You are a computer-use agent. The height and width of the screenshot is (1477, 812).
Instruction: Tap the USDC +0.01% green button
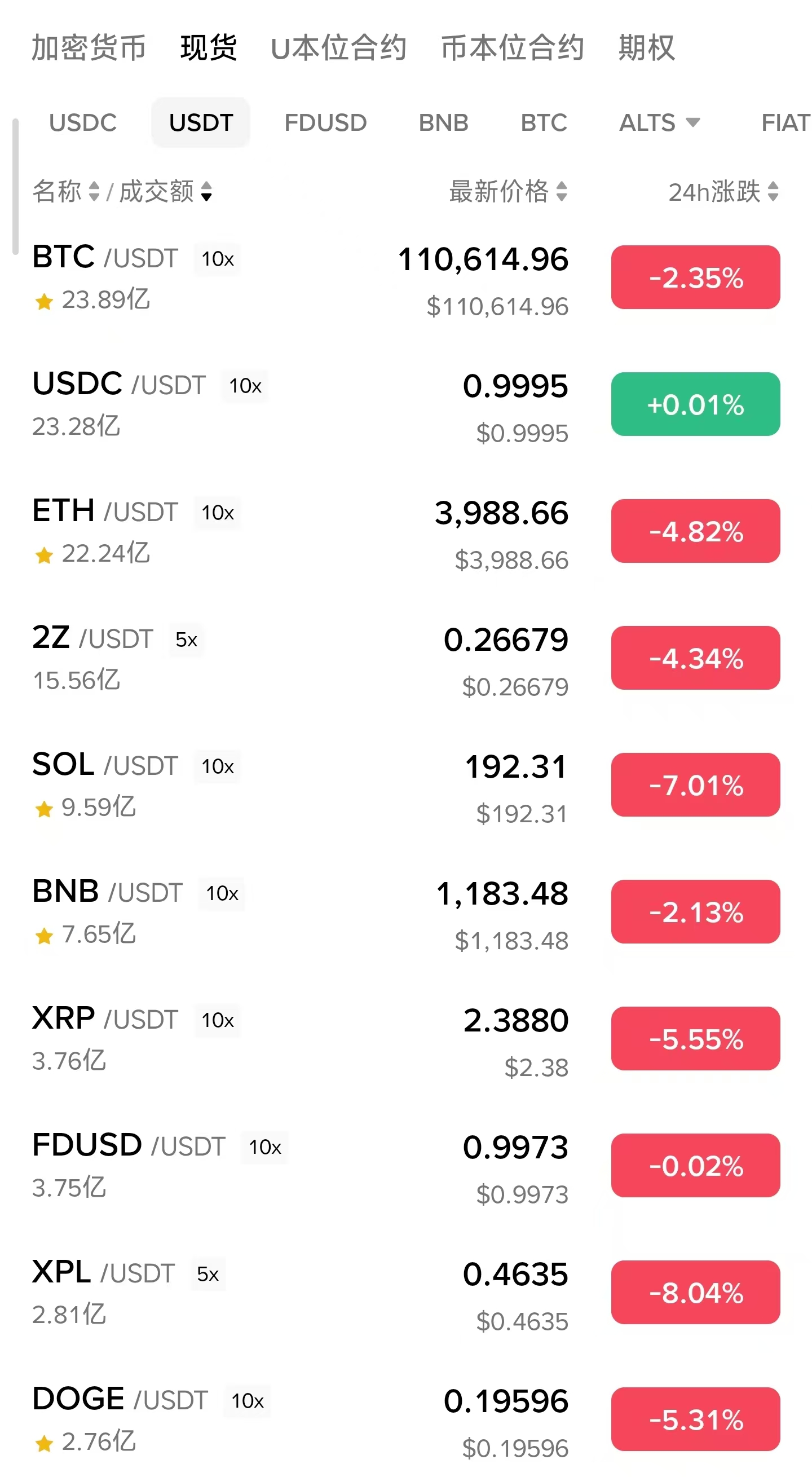click(695, 404)
